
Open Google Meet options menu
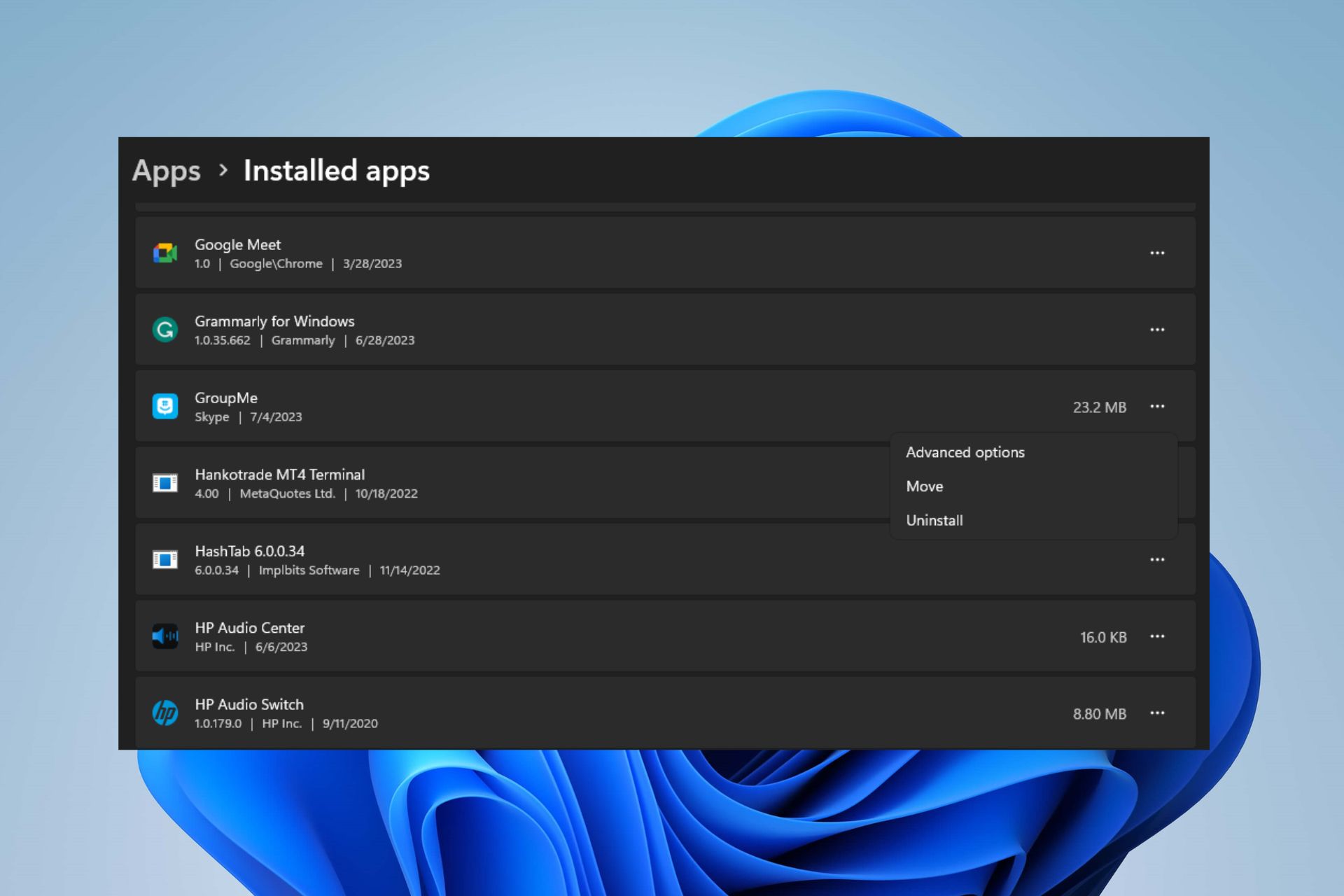[1158, 252]
